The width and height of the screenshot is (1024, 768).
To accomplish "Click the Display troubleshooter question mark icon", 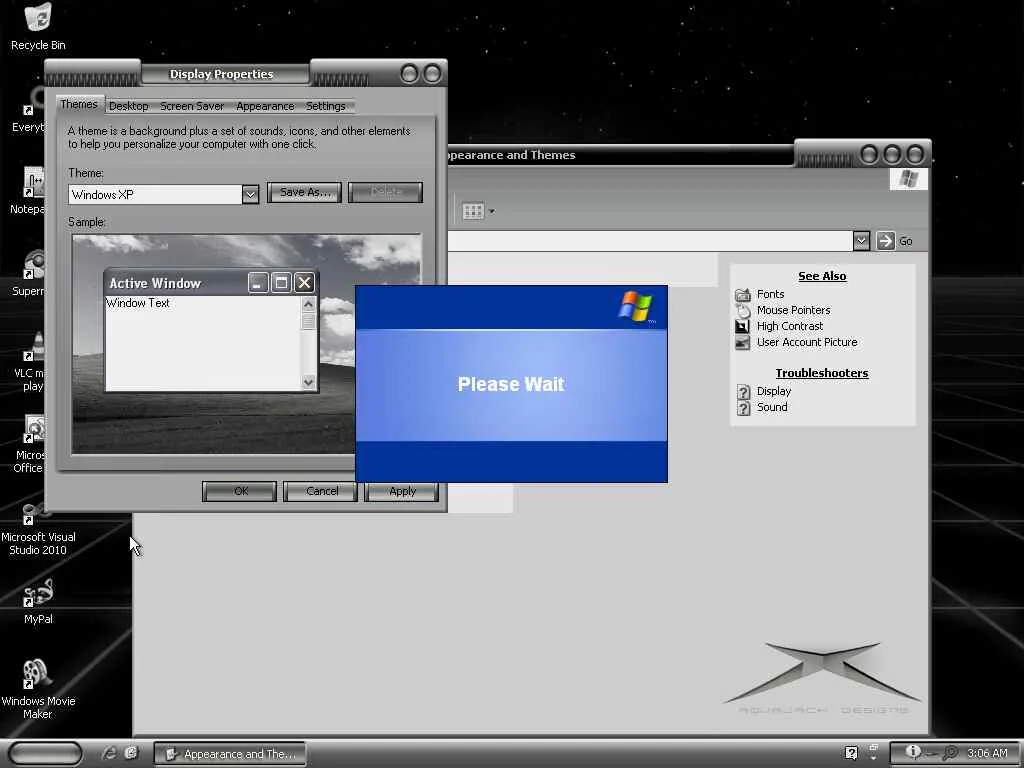I will coord(743,391).
